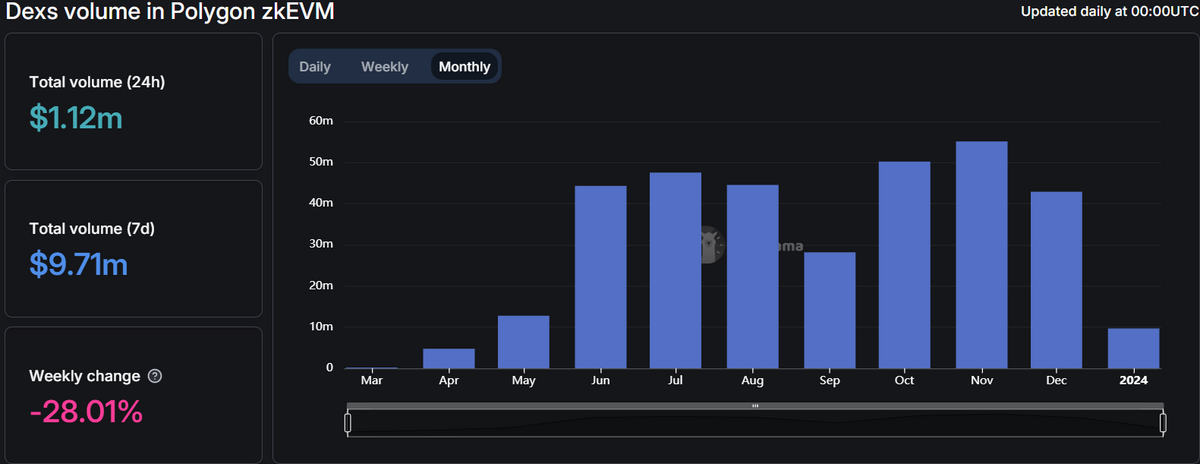Screen dimensions: 1200x464
Task: Click the 30m y-axis label
Action: (x=321, y=244)
